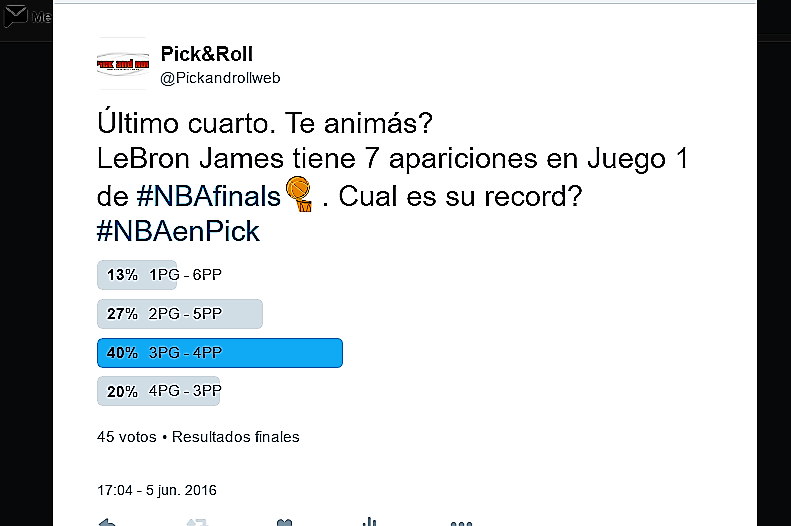Viewport: 791px width, 526px height.
Task: Click the Messages envelope icon
Action: pyautogui.click(x=15, y=17)
